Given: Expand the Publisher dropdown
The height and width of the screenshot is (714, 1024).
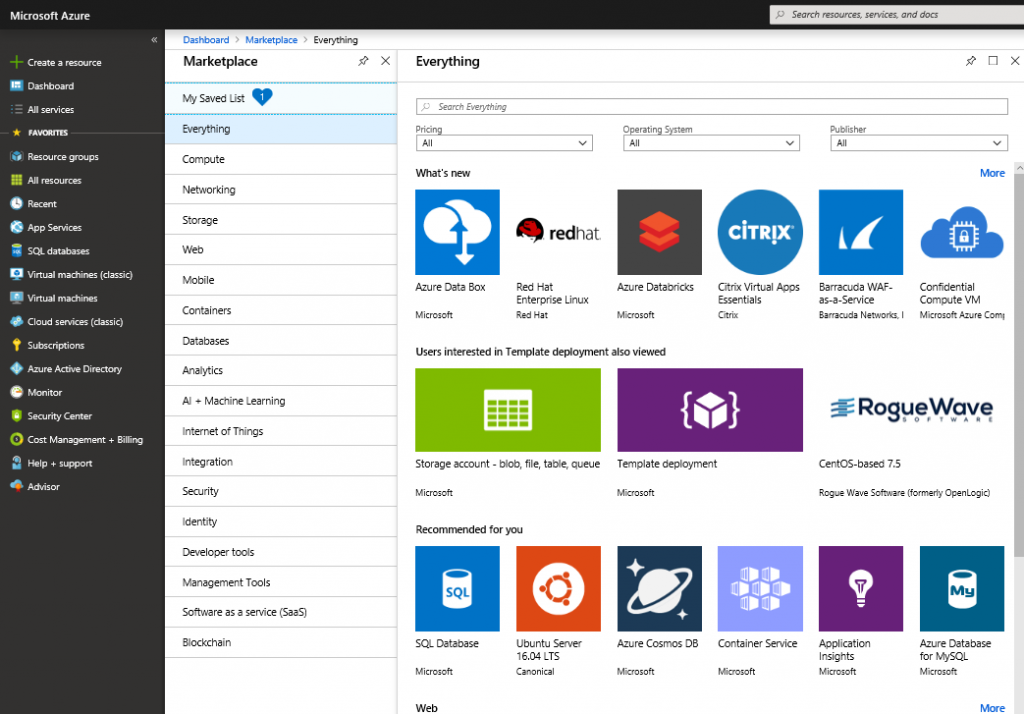Looking at the screenshot, I should 919,143.
